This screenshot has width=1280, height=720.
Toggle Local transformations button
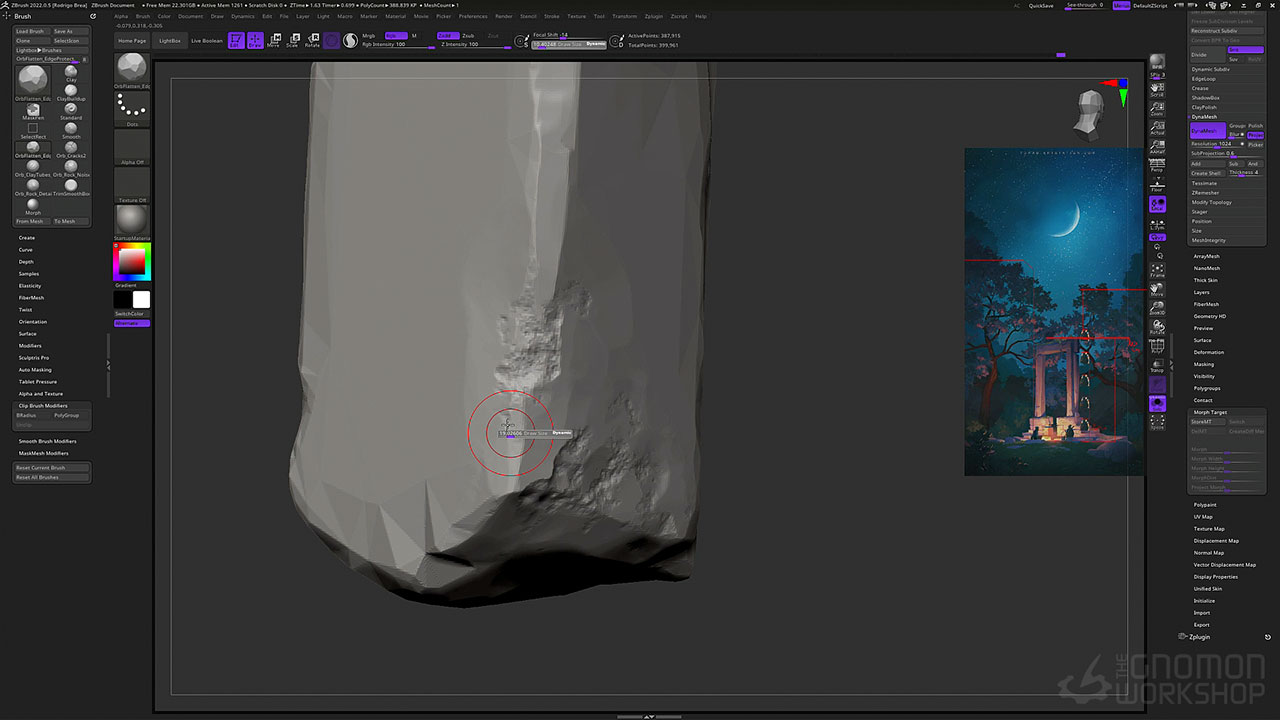coord(1157,203)
